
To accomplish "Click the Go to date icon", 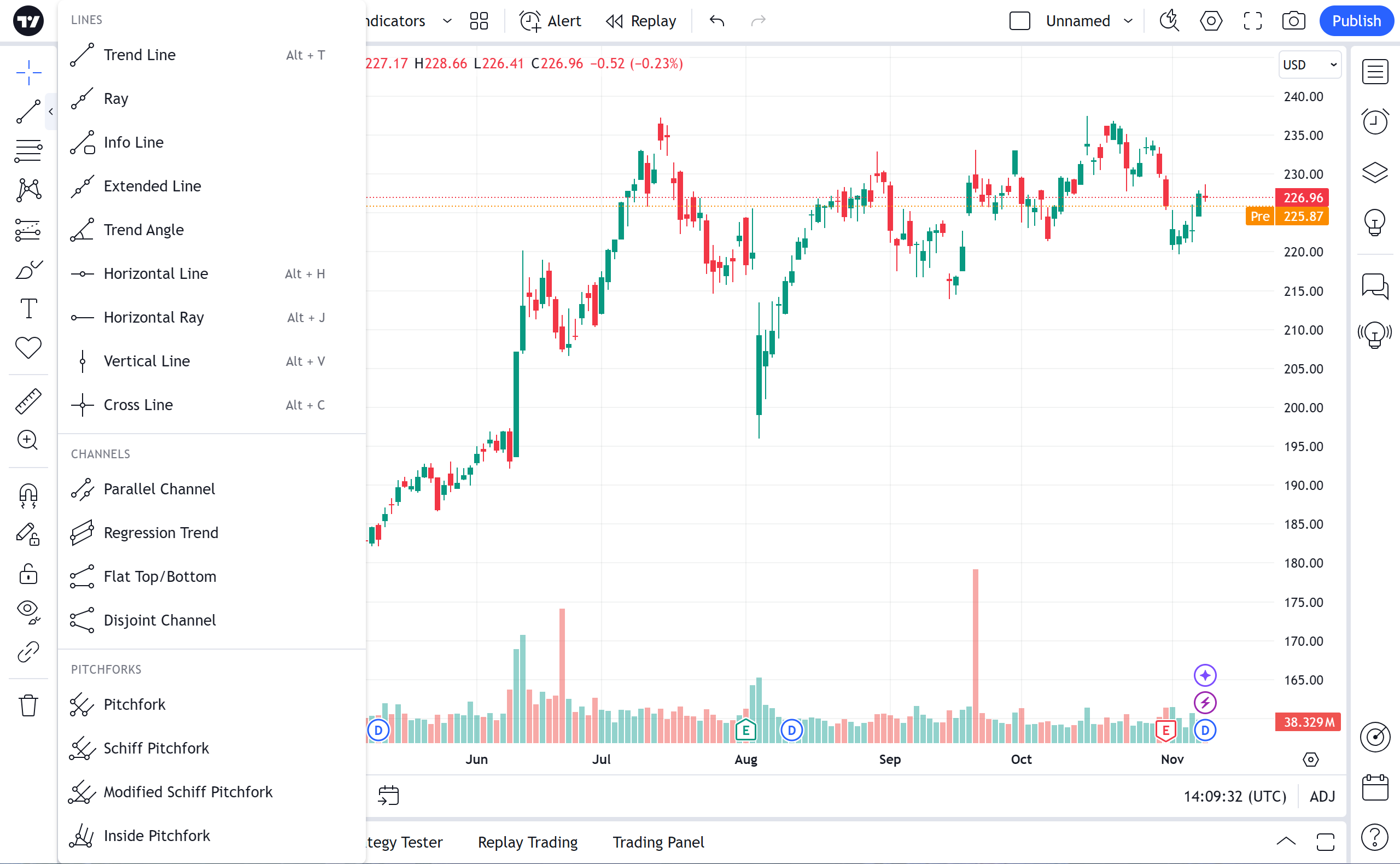I will [389, 796].
